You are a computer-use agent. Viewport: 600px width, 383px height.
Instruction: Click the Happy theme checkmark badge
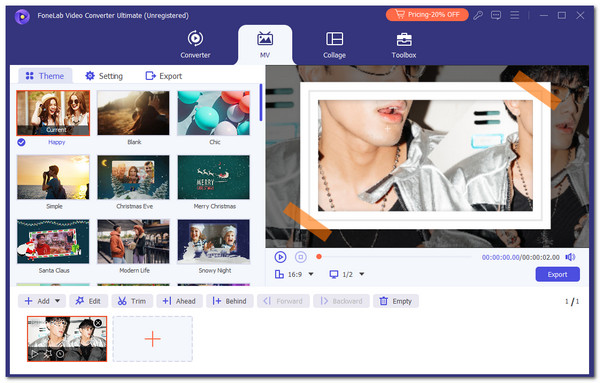click(x=21, y=142)
